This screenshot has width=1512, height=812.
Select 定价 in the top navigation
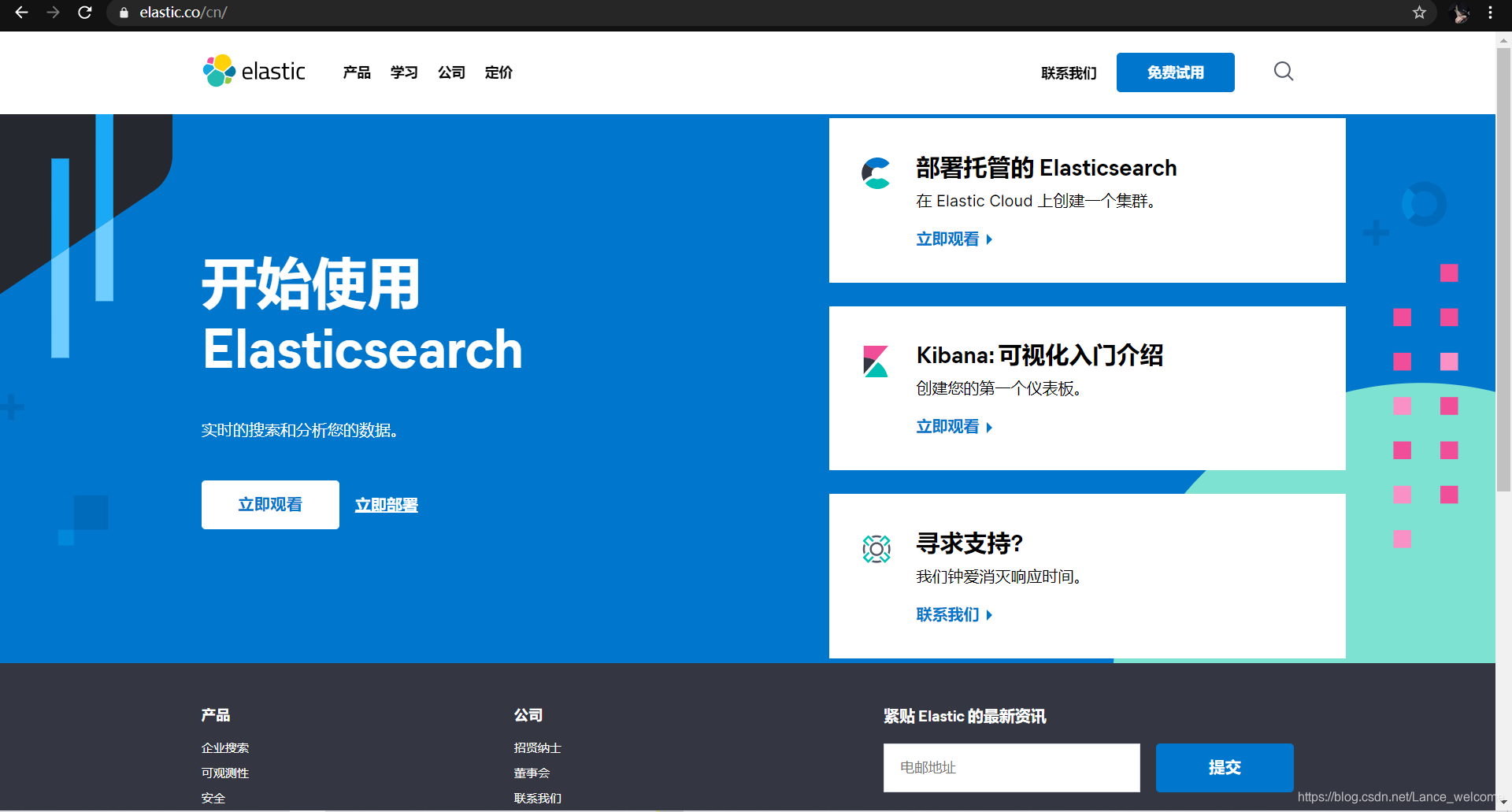click(498, 72)
